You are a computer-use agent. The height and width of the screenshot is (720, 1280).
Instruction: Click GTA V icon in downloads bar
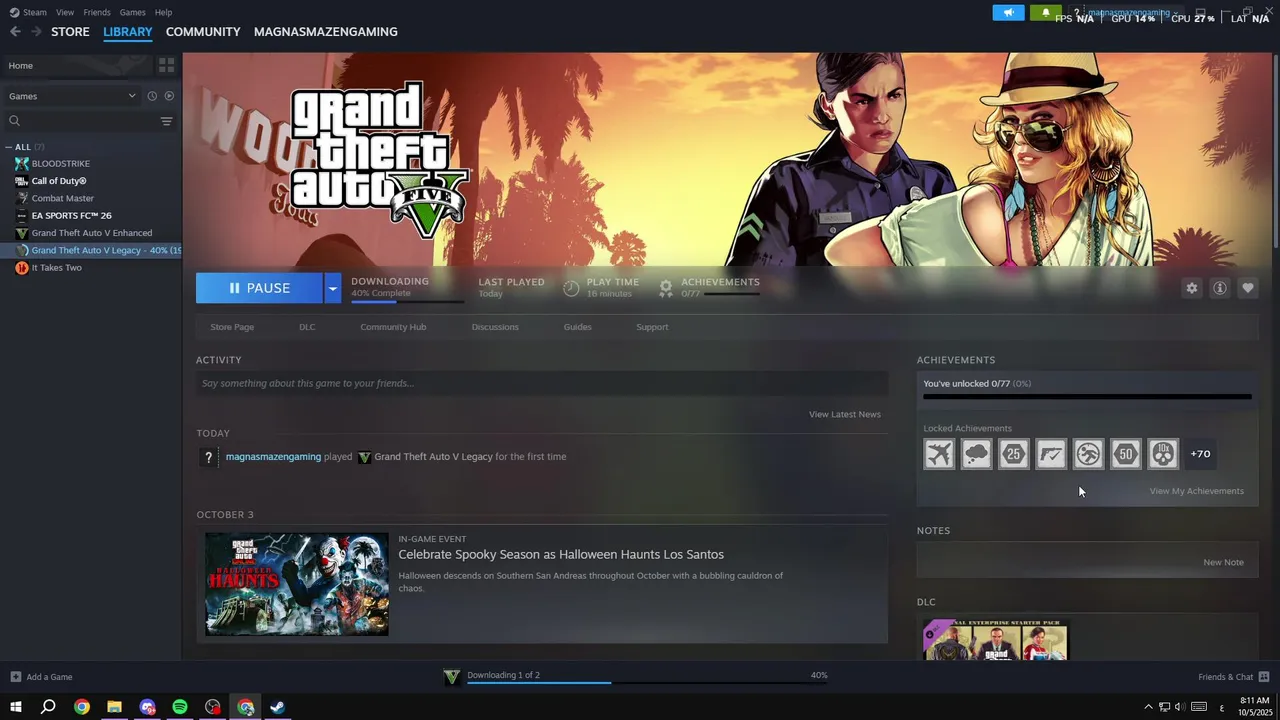click(x=452, y=677)
